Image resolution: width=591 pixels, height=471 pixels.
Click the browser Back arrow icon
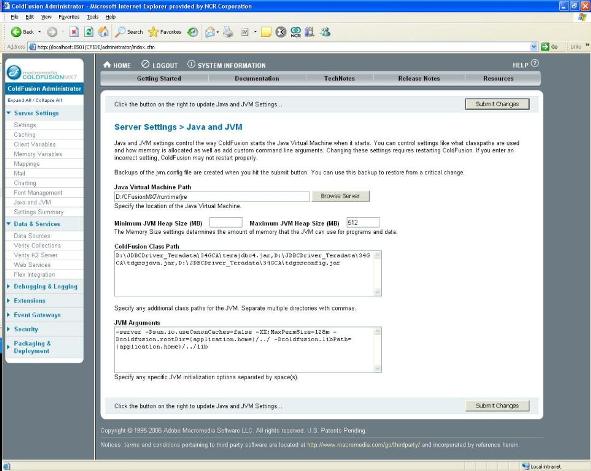(16, 32)
